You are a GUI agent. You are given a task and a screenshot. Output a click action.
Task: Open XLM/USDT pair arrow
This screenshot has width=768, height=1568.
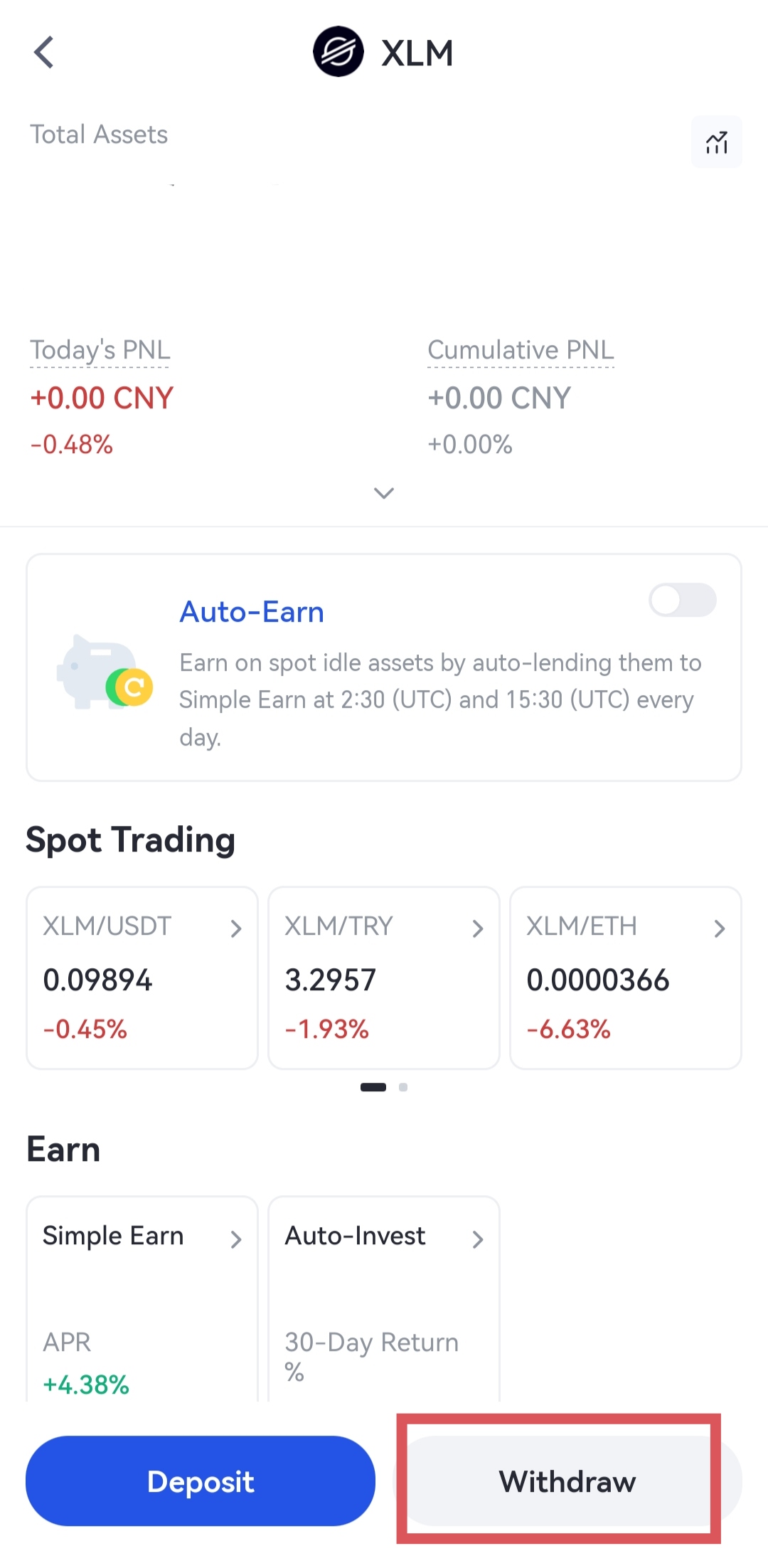tap(236, 928)
